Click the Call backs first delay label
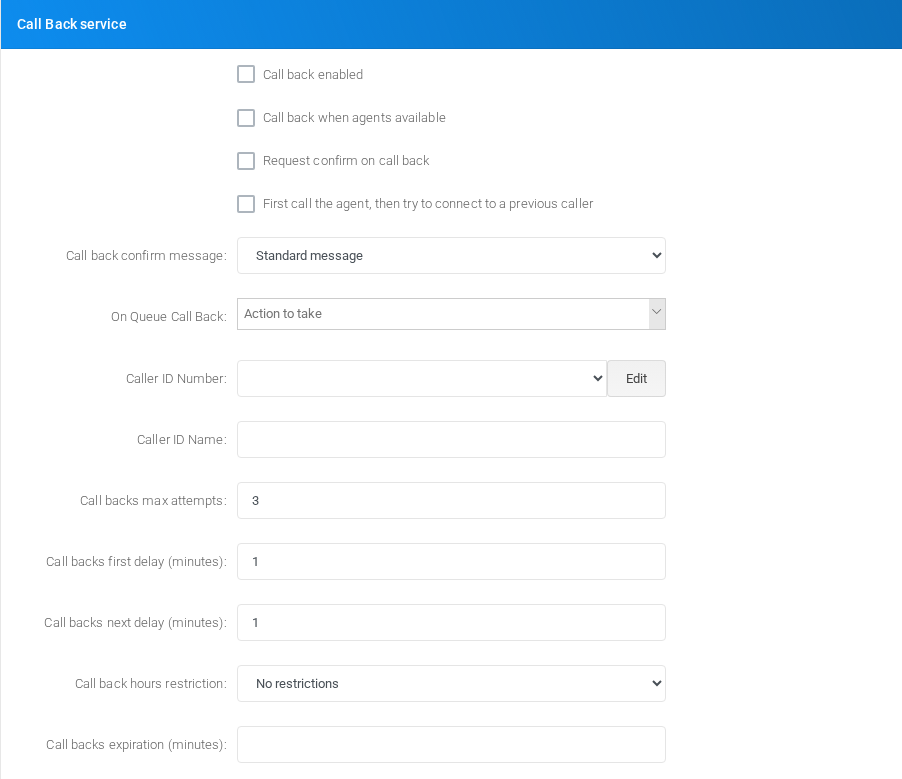 136,562
